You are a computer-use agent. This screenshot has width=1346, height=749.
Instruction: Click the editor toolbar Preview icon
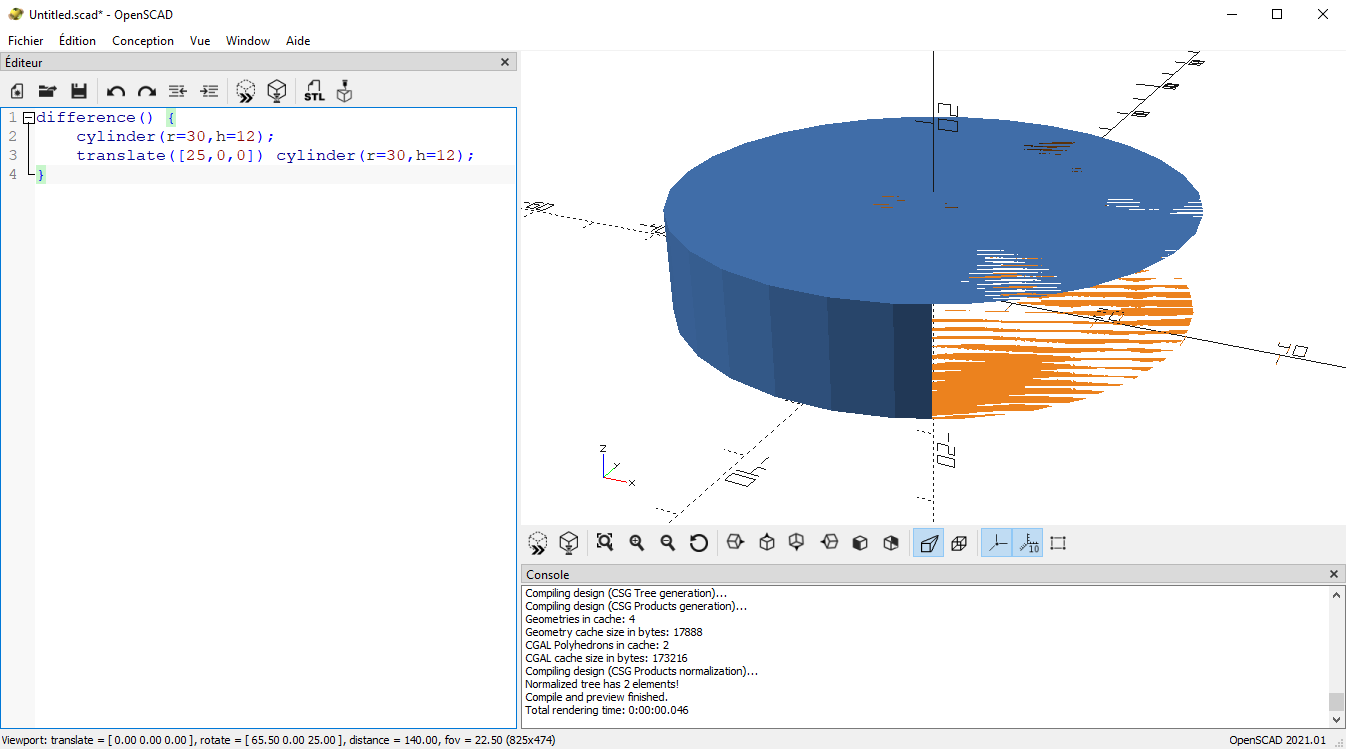point(245,91)
